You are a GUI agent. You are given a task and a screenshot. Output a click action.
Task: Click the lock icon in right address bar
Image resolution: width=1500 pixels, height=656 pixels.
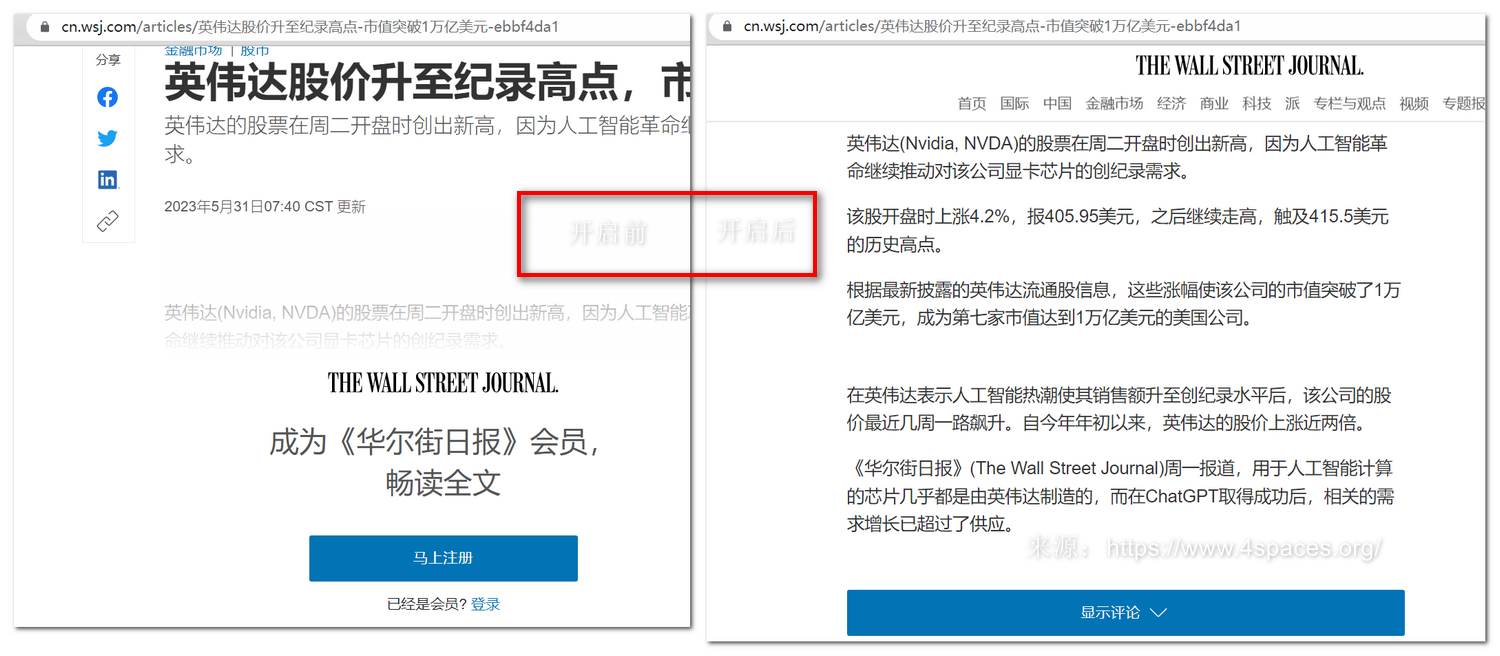click(x=726, y=27)
